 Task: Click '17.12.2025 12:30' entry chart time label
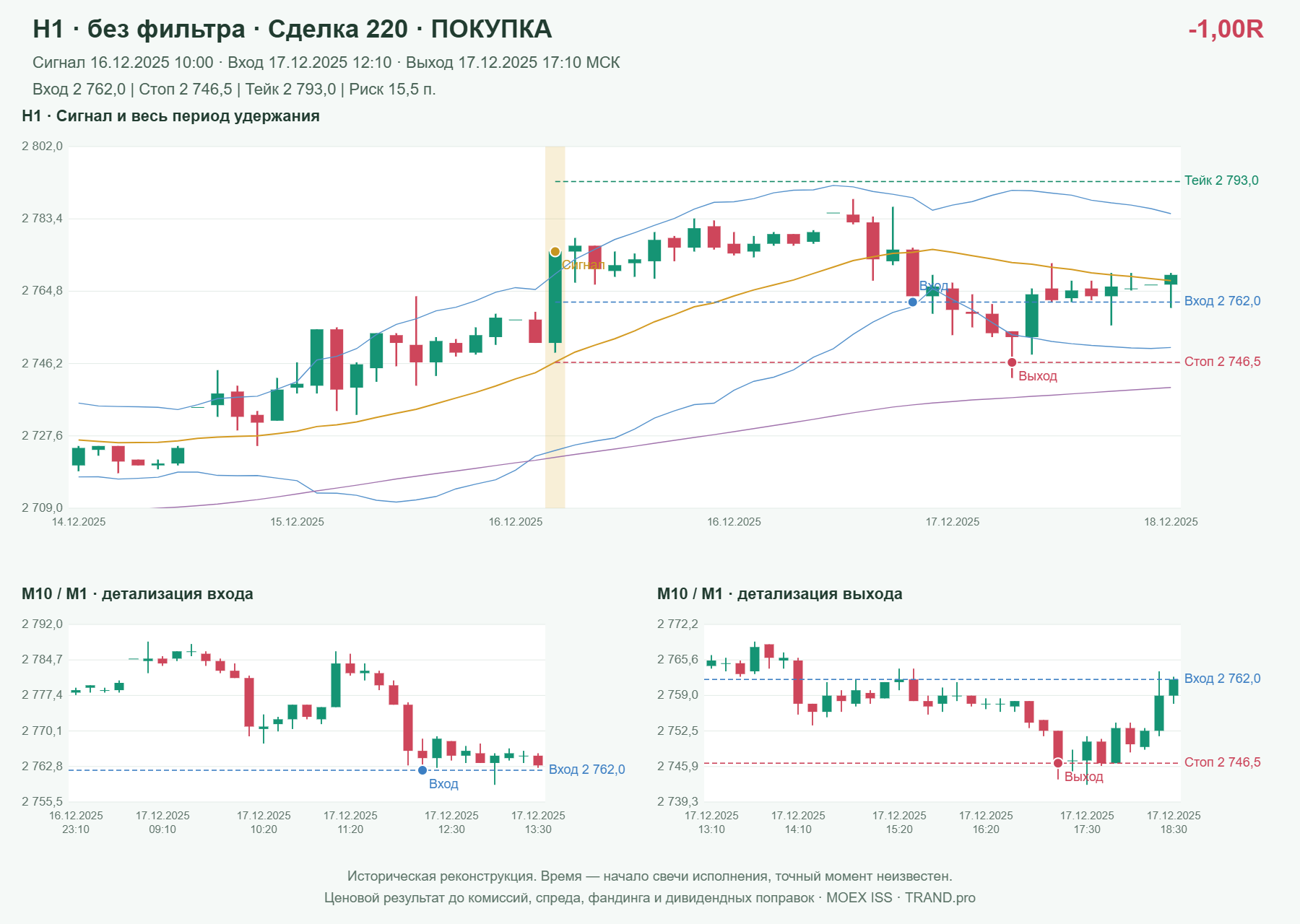[x=451, y=822]
